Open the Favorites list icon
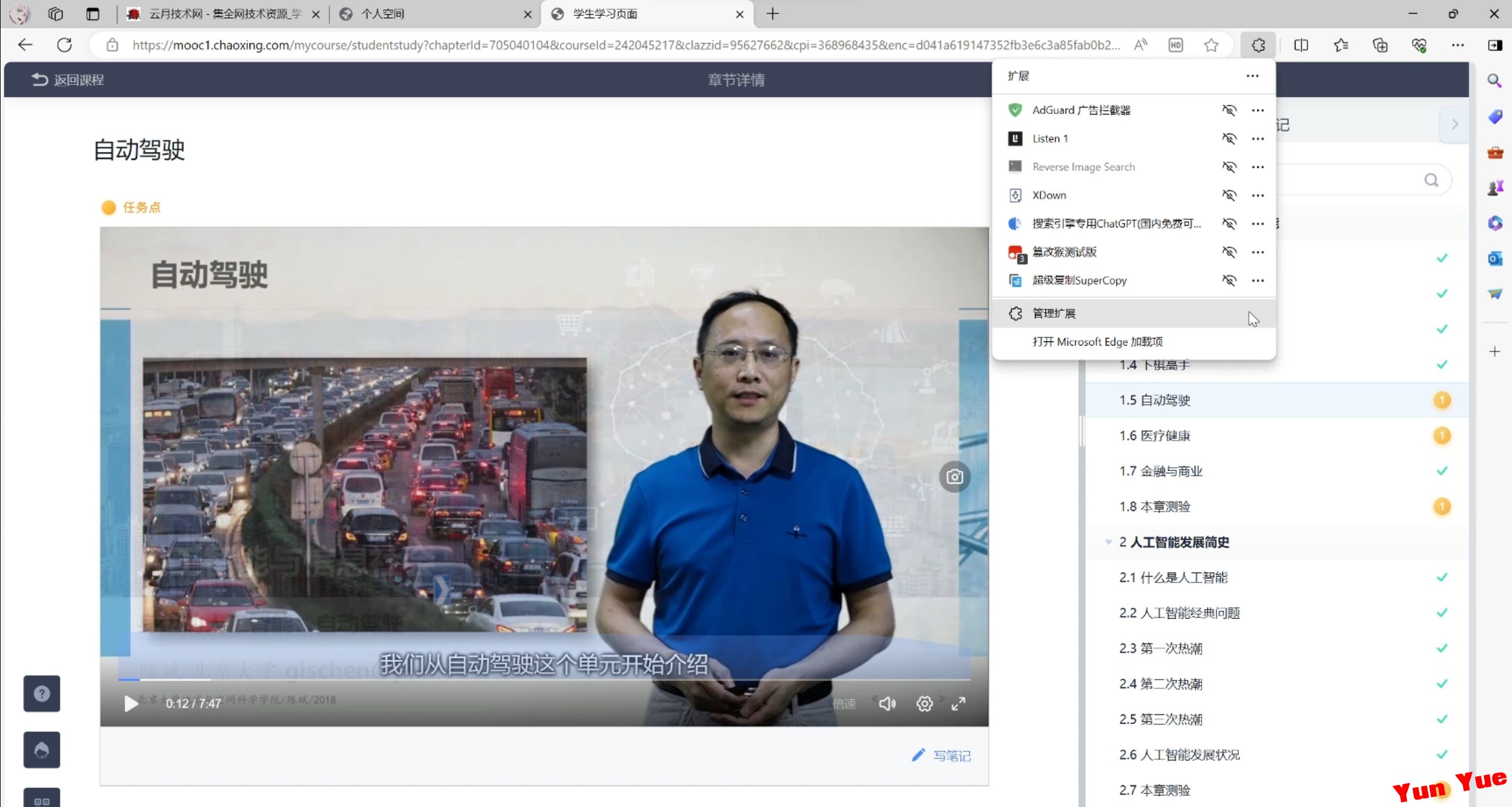 pyautogui.click(x=1341, y=45)
